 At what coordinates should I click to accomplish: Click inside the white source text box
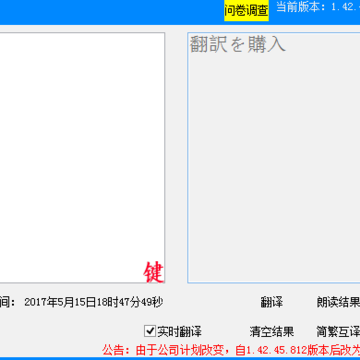[82, 158]
